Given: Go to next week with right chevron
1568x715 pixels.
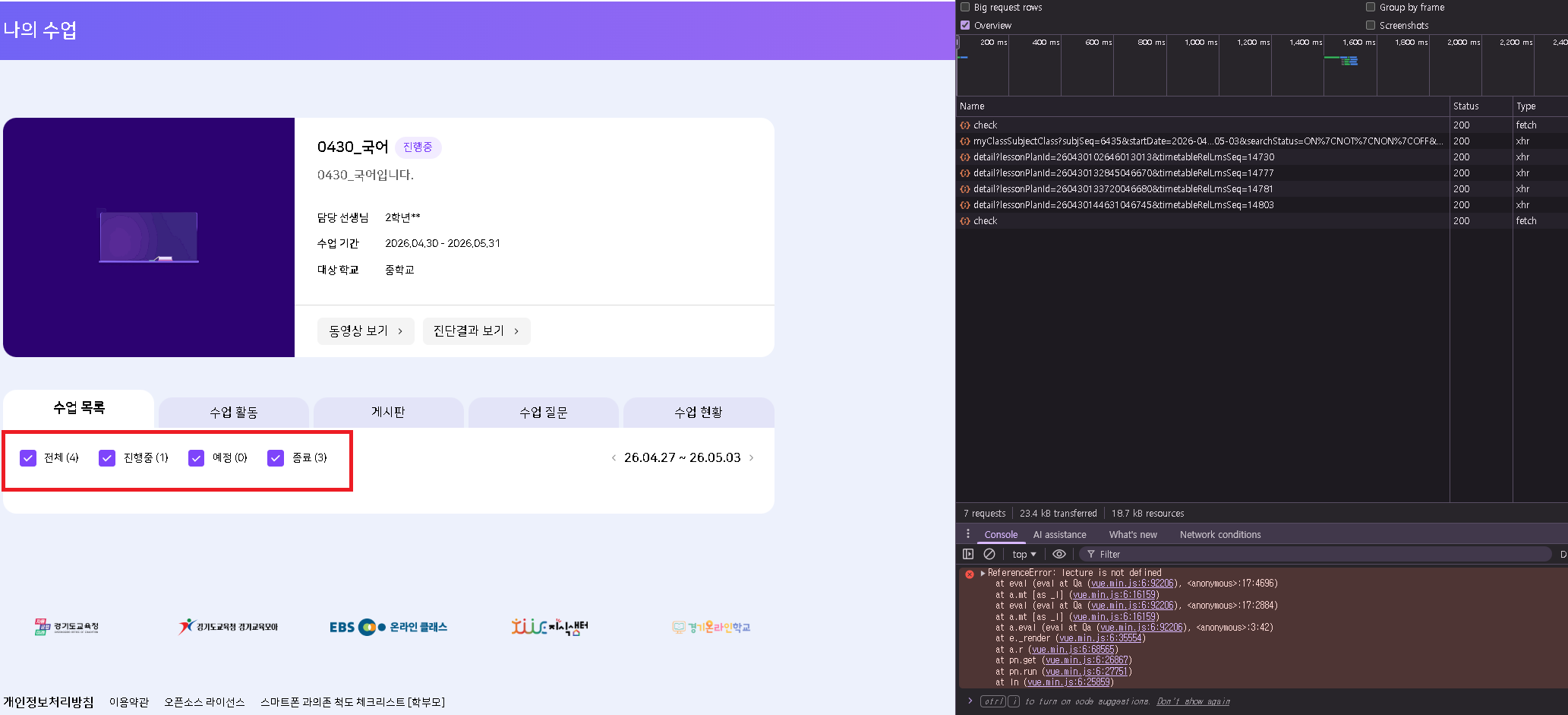Looking at the screenshot, I should tap(752, 457).
